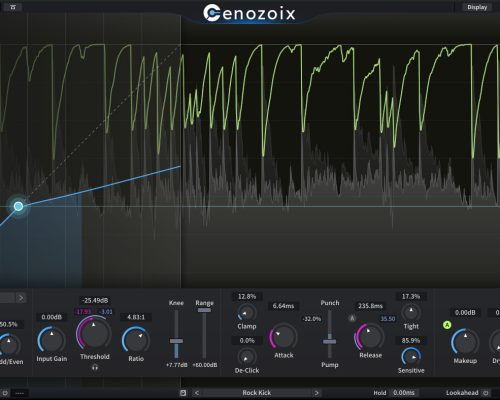Click the Range slider handle

point(204,310)
